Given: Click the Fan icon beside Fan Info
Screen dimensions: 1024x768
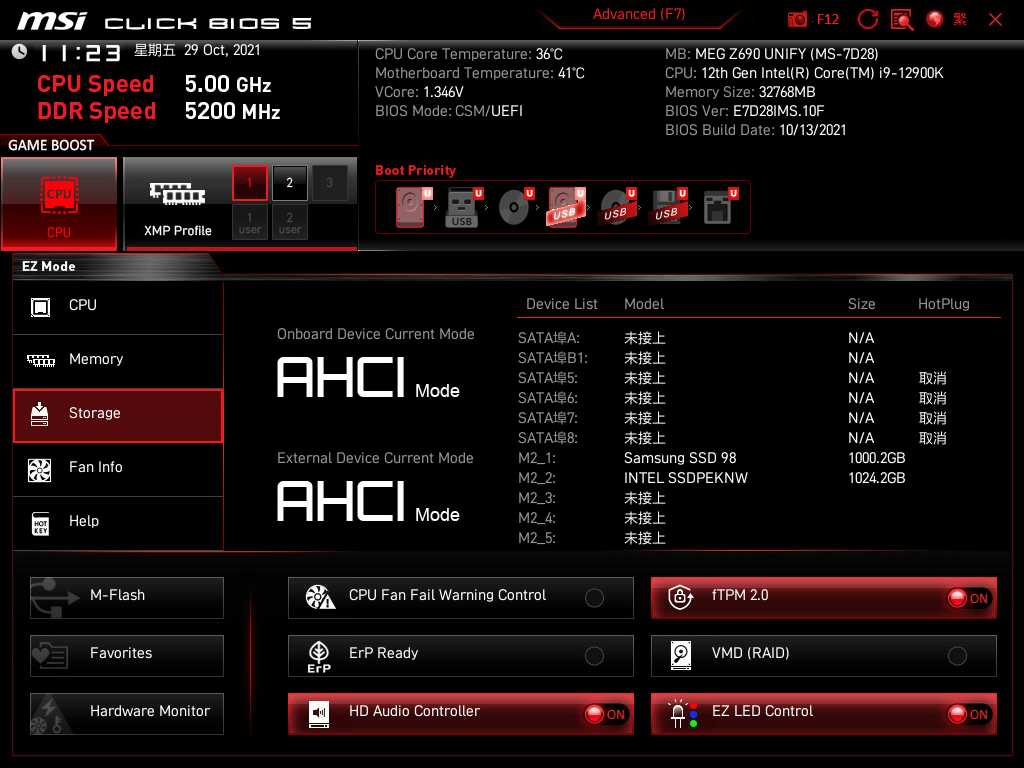Looking at the screenshot, I should [x=40, y=470].
